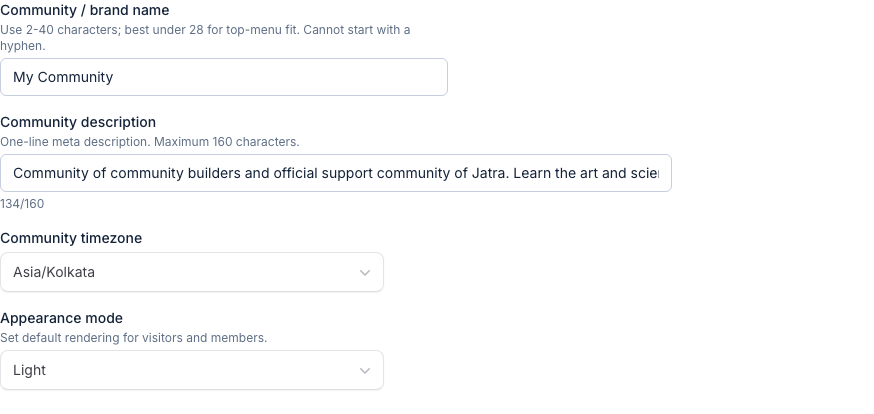Click the "Community description" label
This screenshot has height=414, width=874.
(x=78, y=122)
